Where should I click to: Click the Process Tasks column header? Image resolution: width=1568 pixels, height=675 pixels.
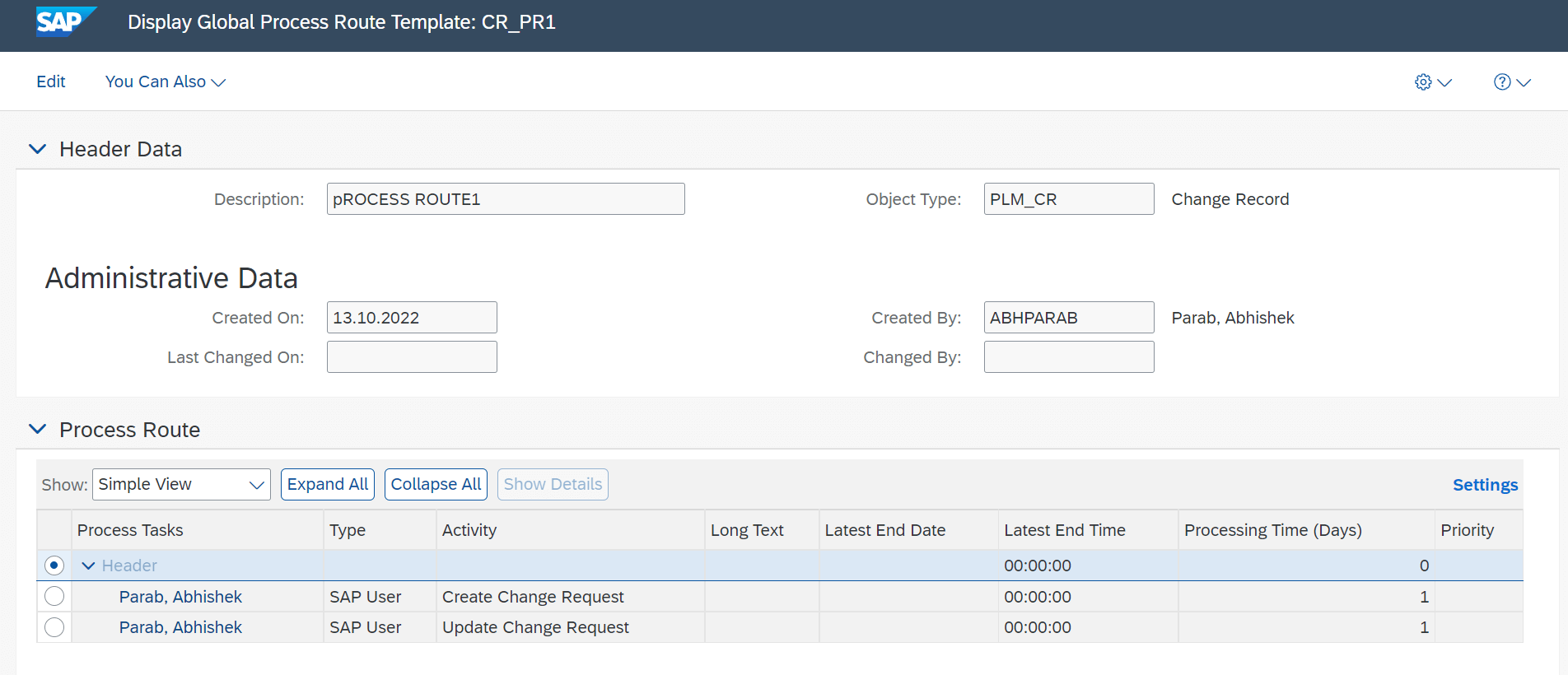click(198, 530)
